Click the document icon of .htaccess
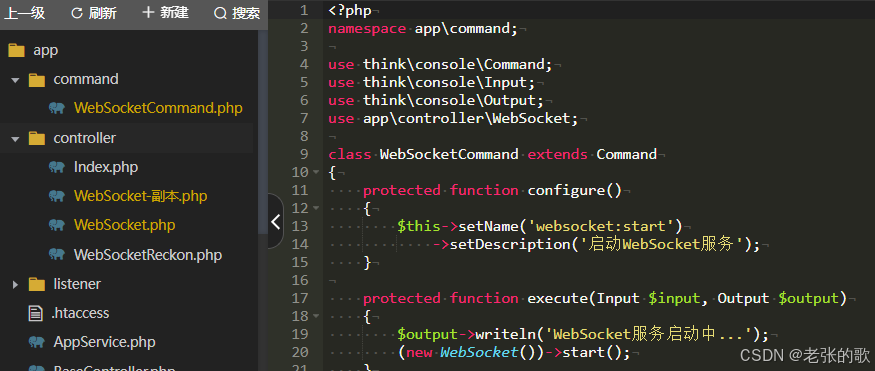This screenshot has height=371, width=875. click(x=36, y=313)
